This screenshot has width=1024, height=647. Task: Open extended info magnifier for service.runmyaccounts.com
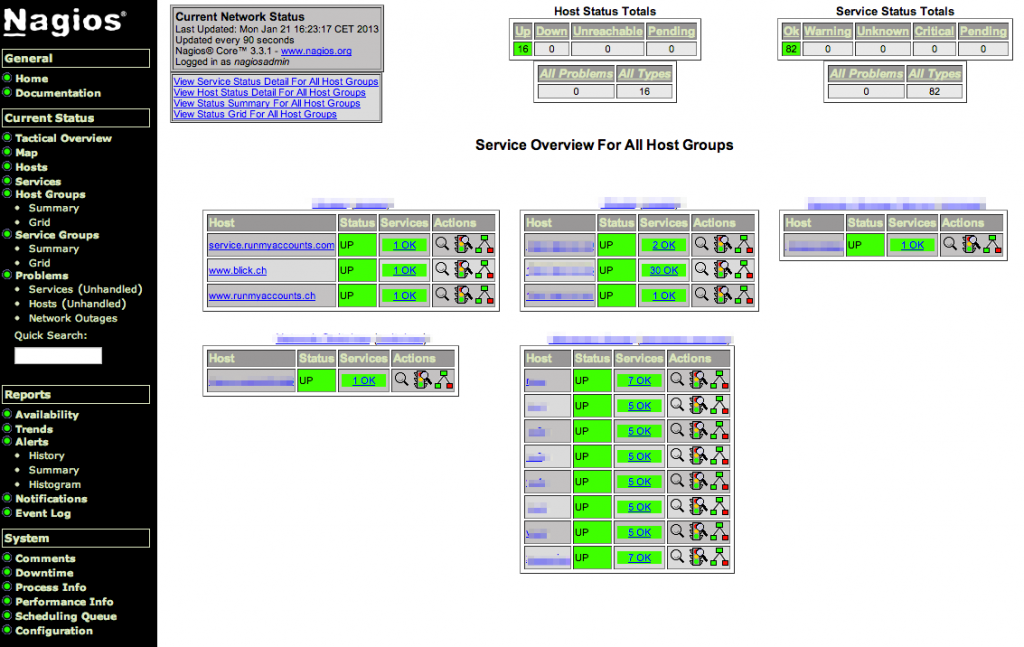[442, 244]
